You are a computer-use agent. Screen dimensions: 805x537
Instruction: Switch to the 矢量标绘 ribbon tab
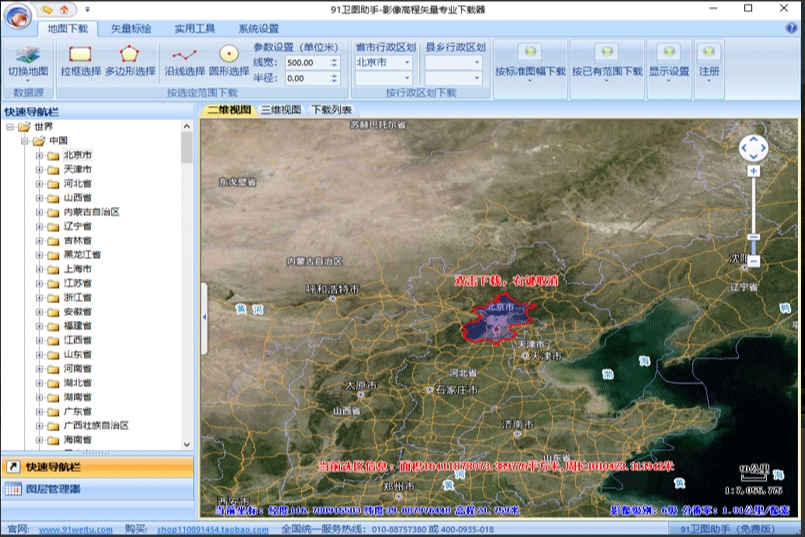[130, 29]
